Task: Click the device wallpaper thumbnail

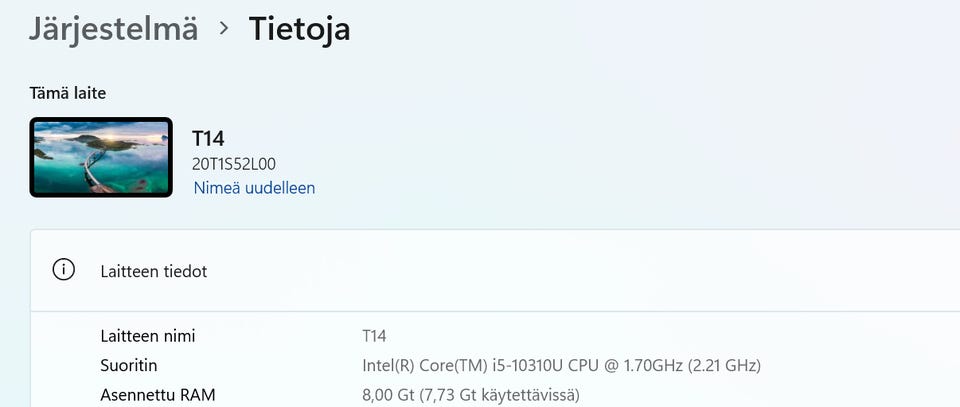Action: 101,157
